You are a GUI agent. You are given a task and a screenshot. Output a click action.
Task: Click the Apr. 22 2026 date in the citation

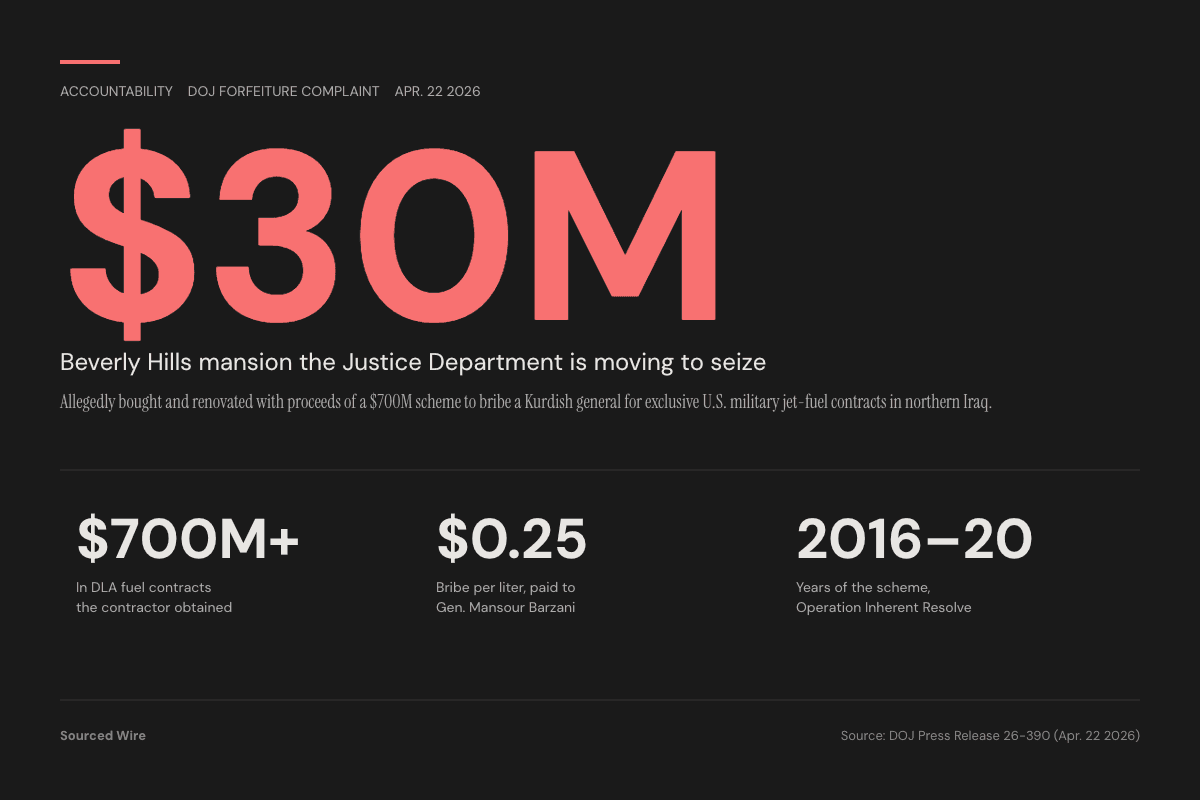click(1095, 735)
